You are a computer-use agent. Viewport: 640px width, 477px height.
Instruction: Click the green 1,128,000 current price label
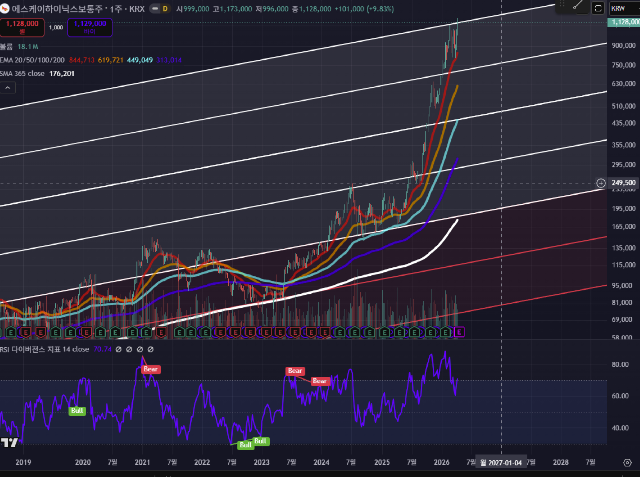point(624,22)
